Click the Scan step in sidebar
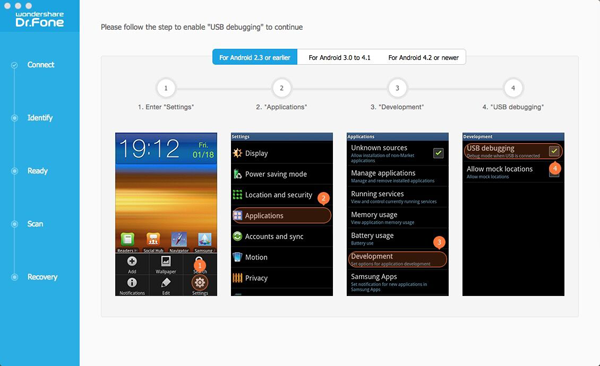 tap(35, 224)
